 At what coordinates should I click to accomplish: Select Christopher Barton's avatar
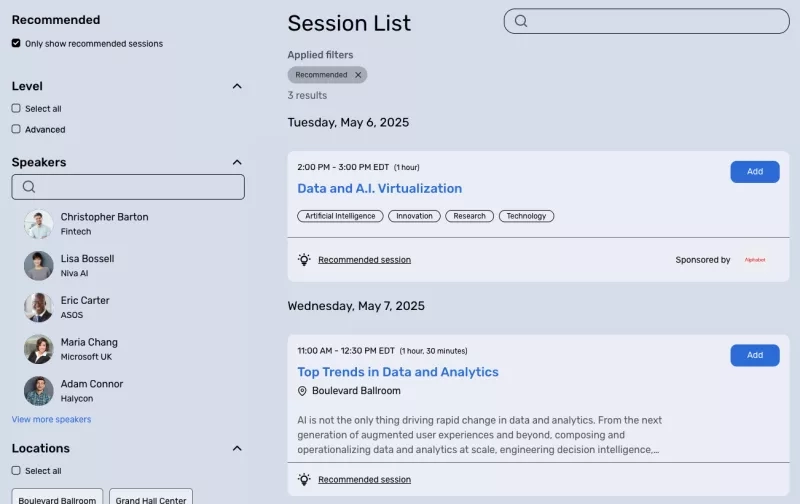pyautogui.click(x=38, y=224)
